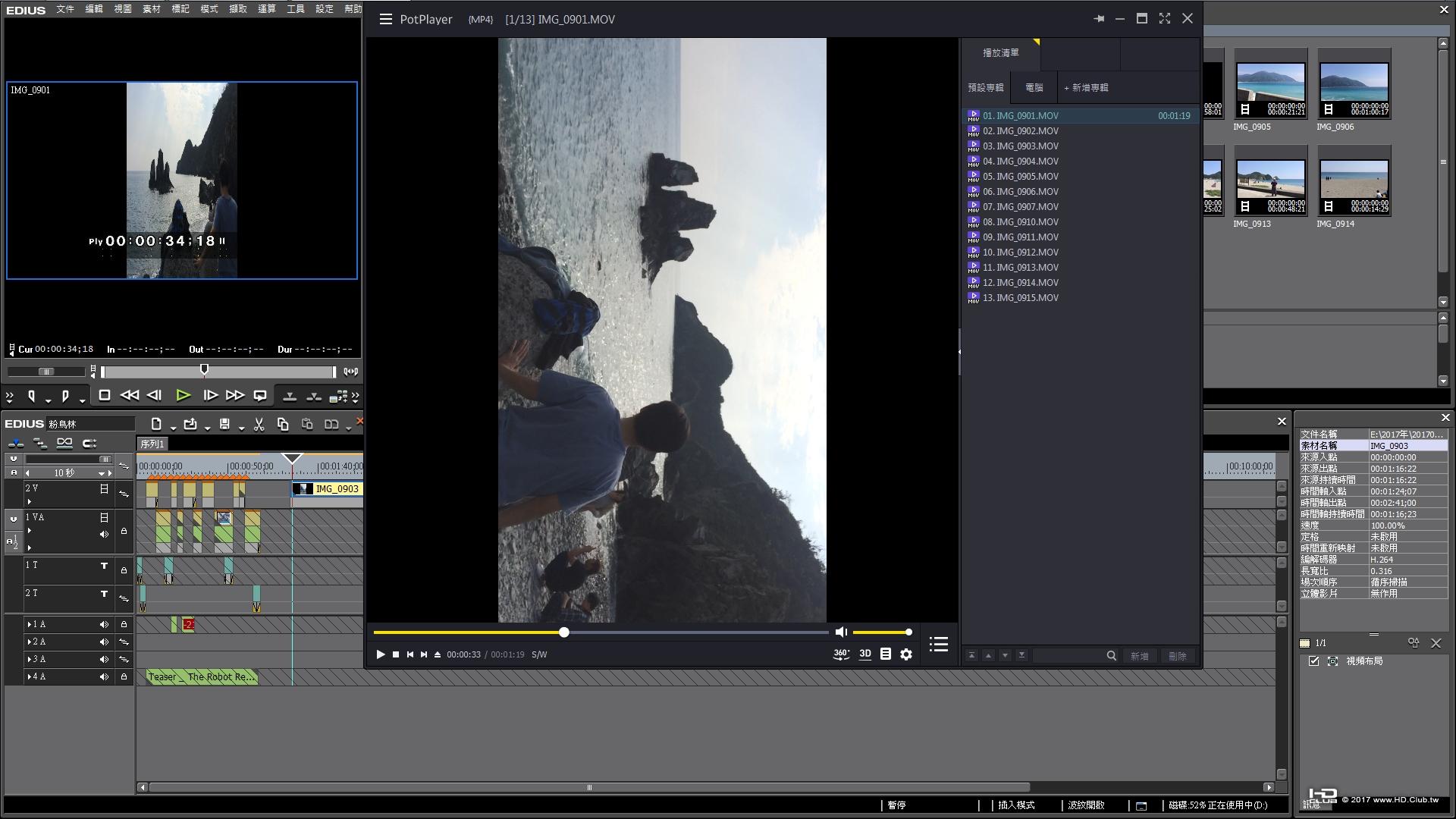The height and width of the screenshot is (819, 1456).
Task: Click the PotPlayer volume slider
Action: [881, 632]
